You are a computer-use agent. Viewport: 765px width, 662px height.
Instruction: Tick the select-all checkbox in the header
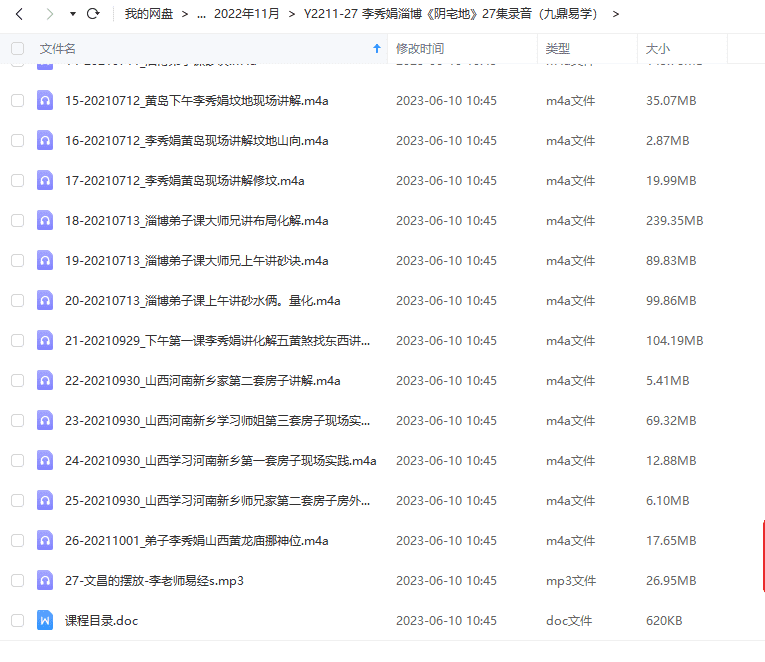pyautogui.click(x=17, y=48)
